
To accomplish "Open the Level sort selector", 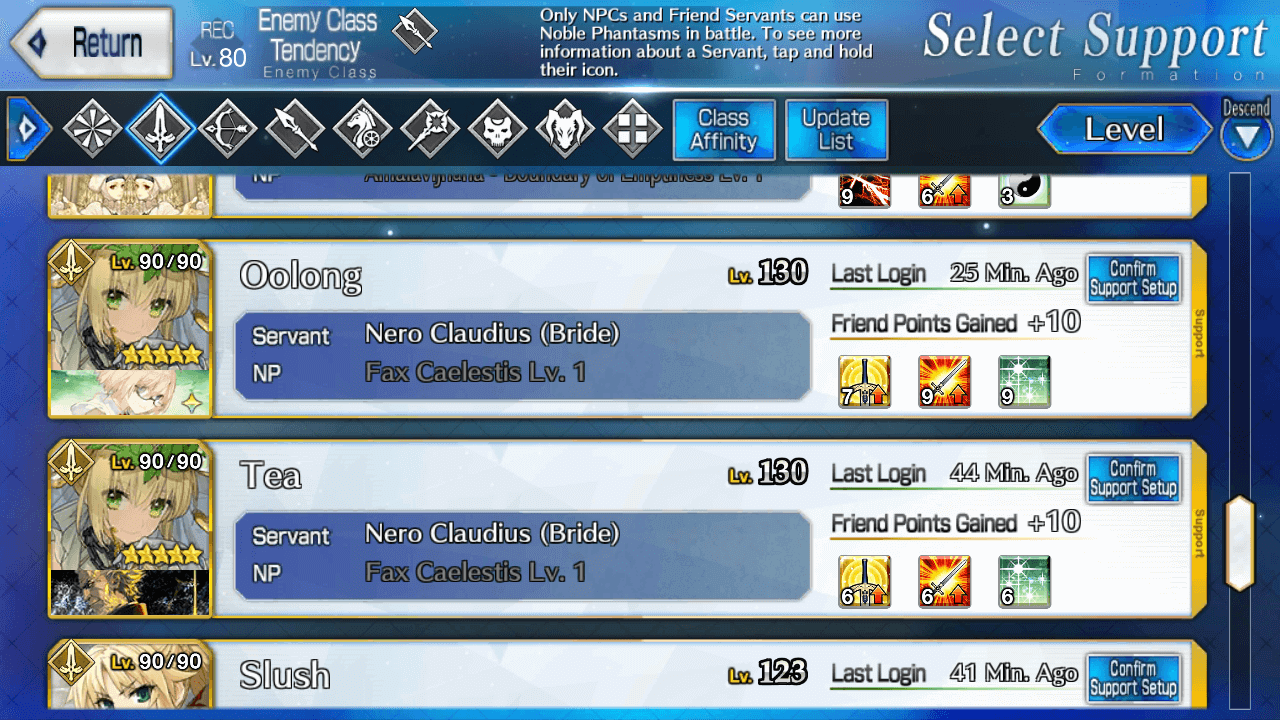I will pos(1124,129).
